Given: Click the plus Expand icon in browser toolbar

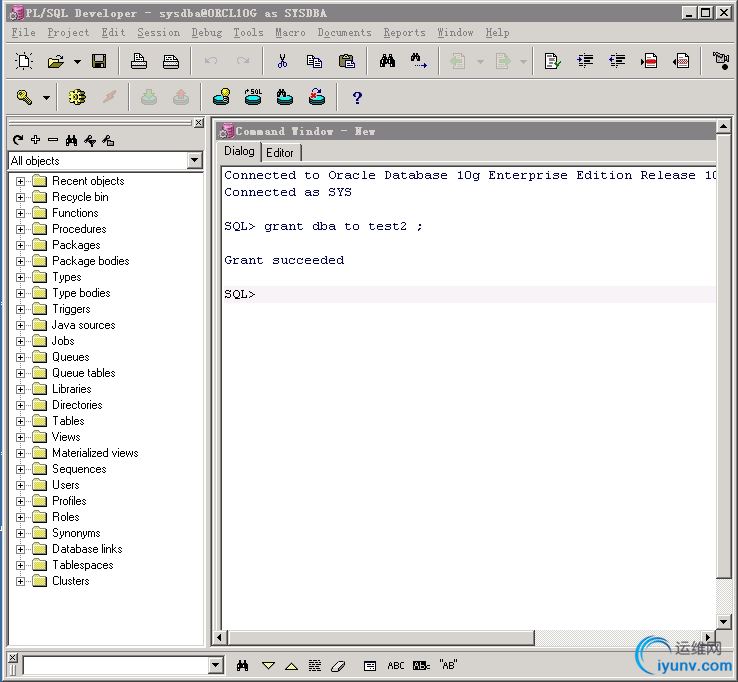Looking at the screenshot, I should pyautogui.click(x=35, y=140).
